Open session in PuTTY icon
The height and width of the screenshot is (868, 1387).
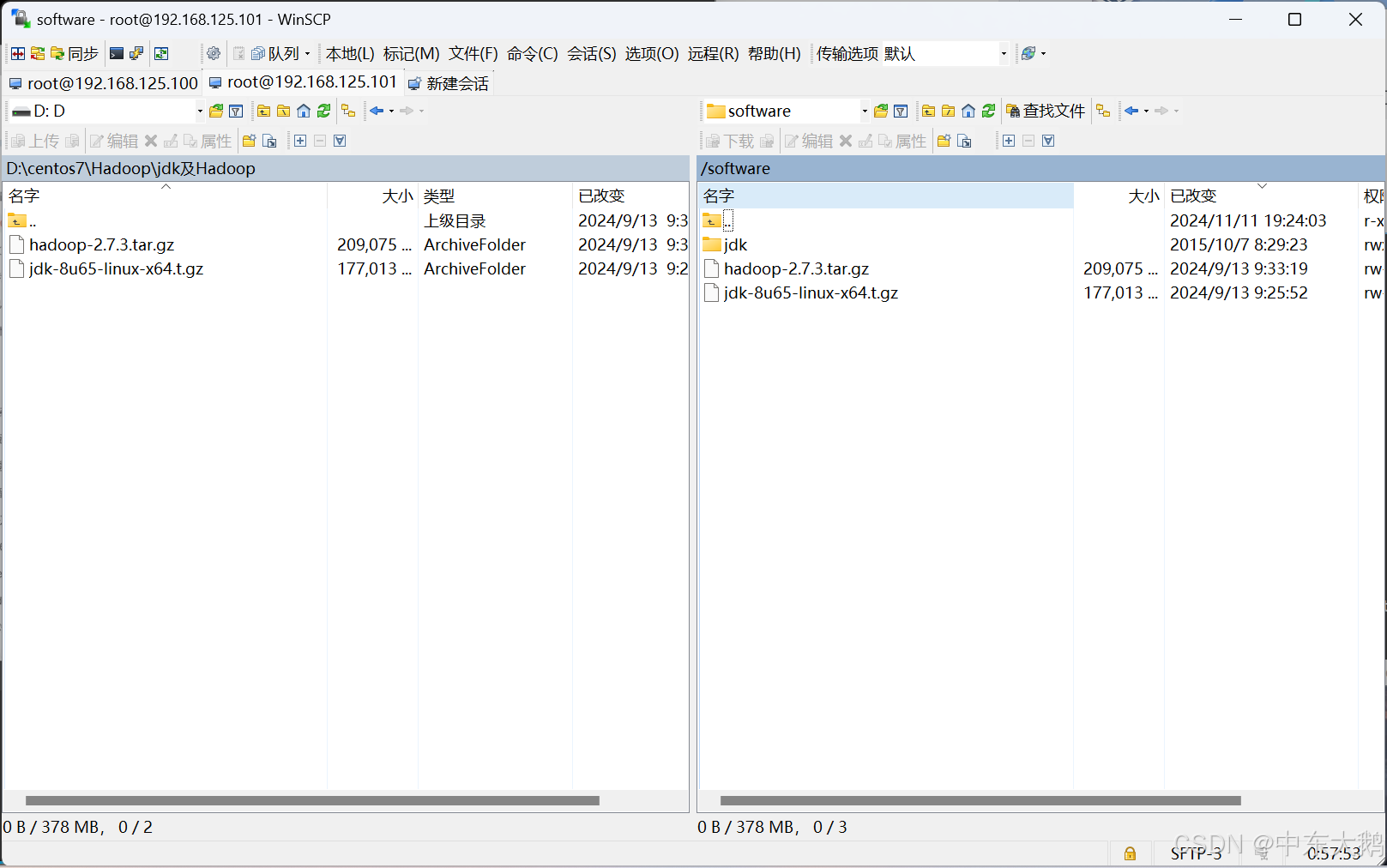point(136,54)
